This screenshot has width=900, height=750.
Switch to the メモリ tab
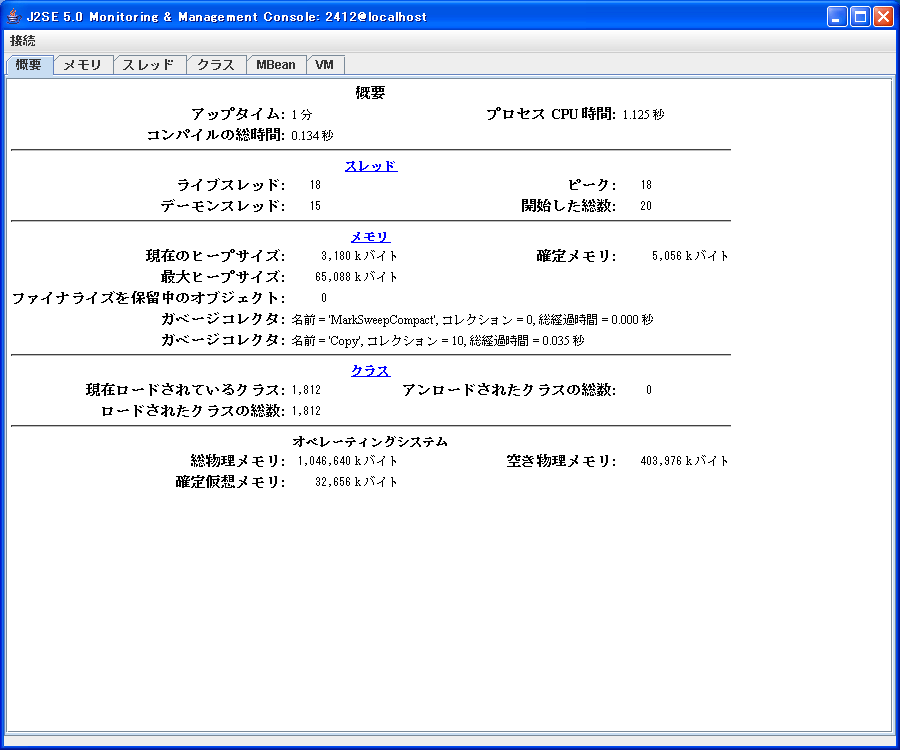(x=83, y=65)
